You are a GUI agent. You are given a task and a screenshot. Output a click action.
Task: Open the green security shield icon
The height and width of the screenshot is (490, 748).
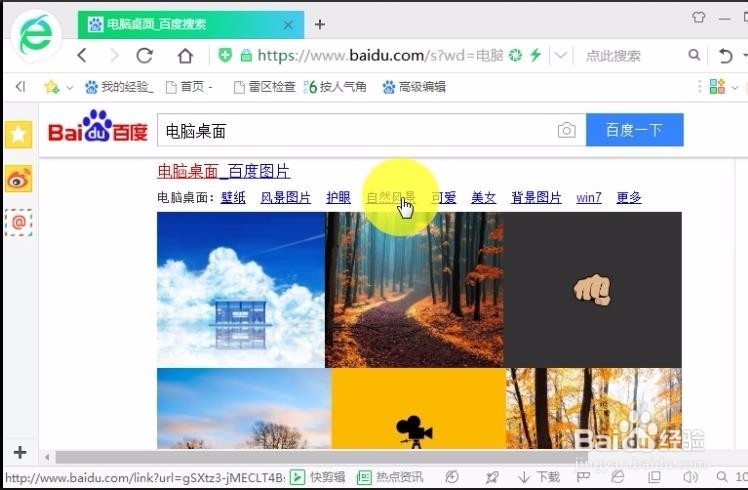click(225, 55)
